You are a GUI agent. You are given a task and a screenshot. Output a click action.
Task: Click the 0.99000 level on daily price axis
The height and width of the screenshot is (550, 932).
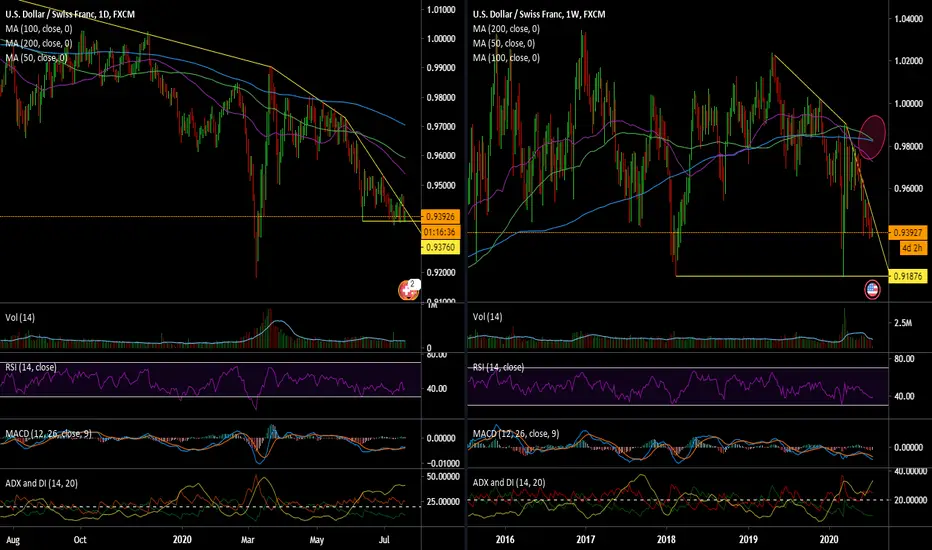(441, 68)
